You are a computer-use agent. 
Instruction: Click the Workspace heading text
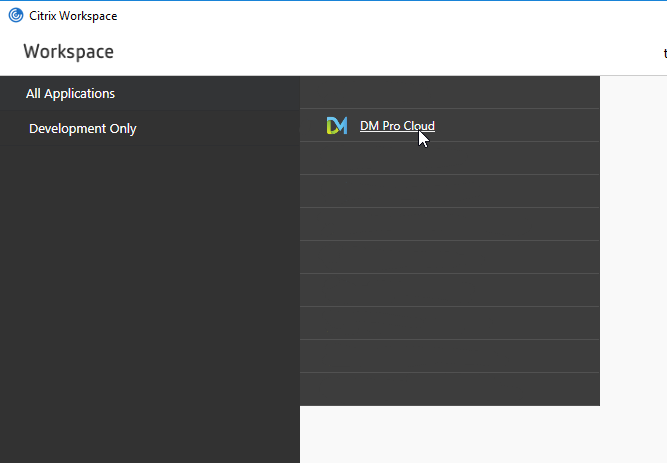(68, 52)
